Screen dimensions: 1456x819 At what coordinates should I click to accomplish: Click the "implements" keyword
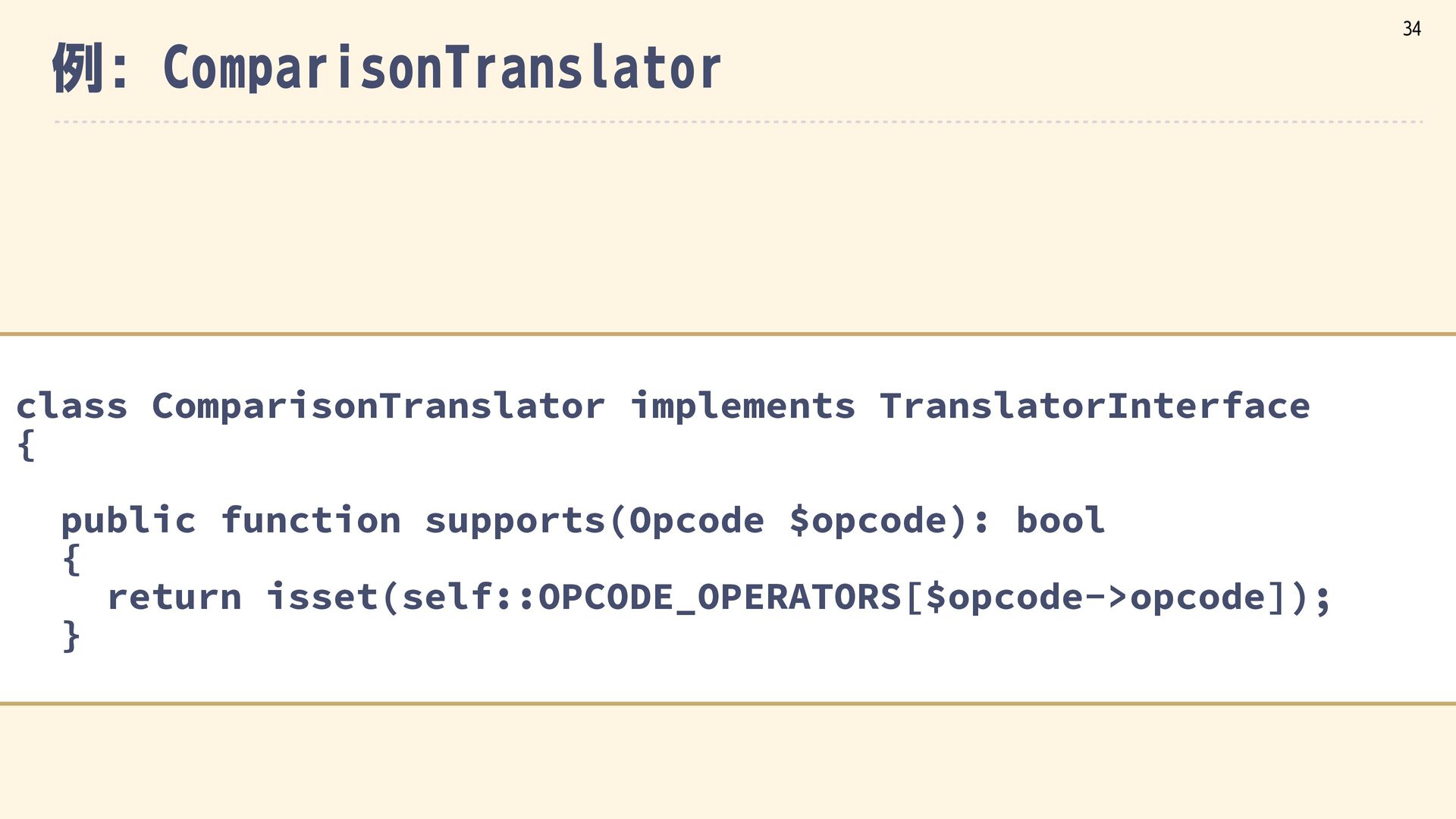743,406
